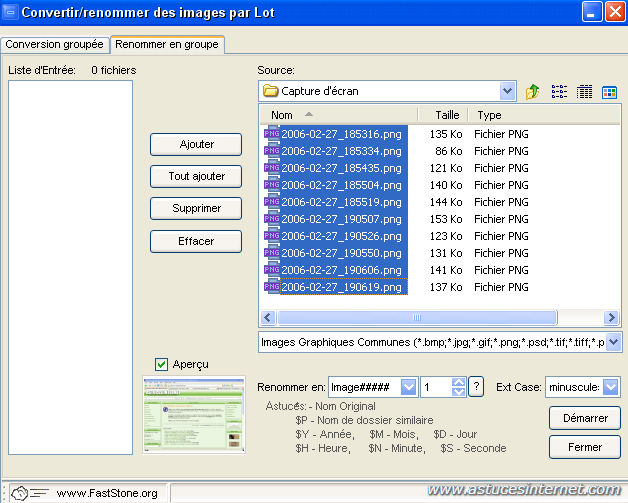Screen dimensions: 628x503
Task: Select the Renommer en groupe tab
Action: [x=167, y=44]
